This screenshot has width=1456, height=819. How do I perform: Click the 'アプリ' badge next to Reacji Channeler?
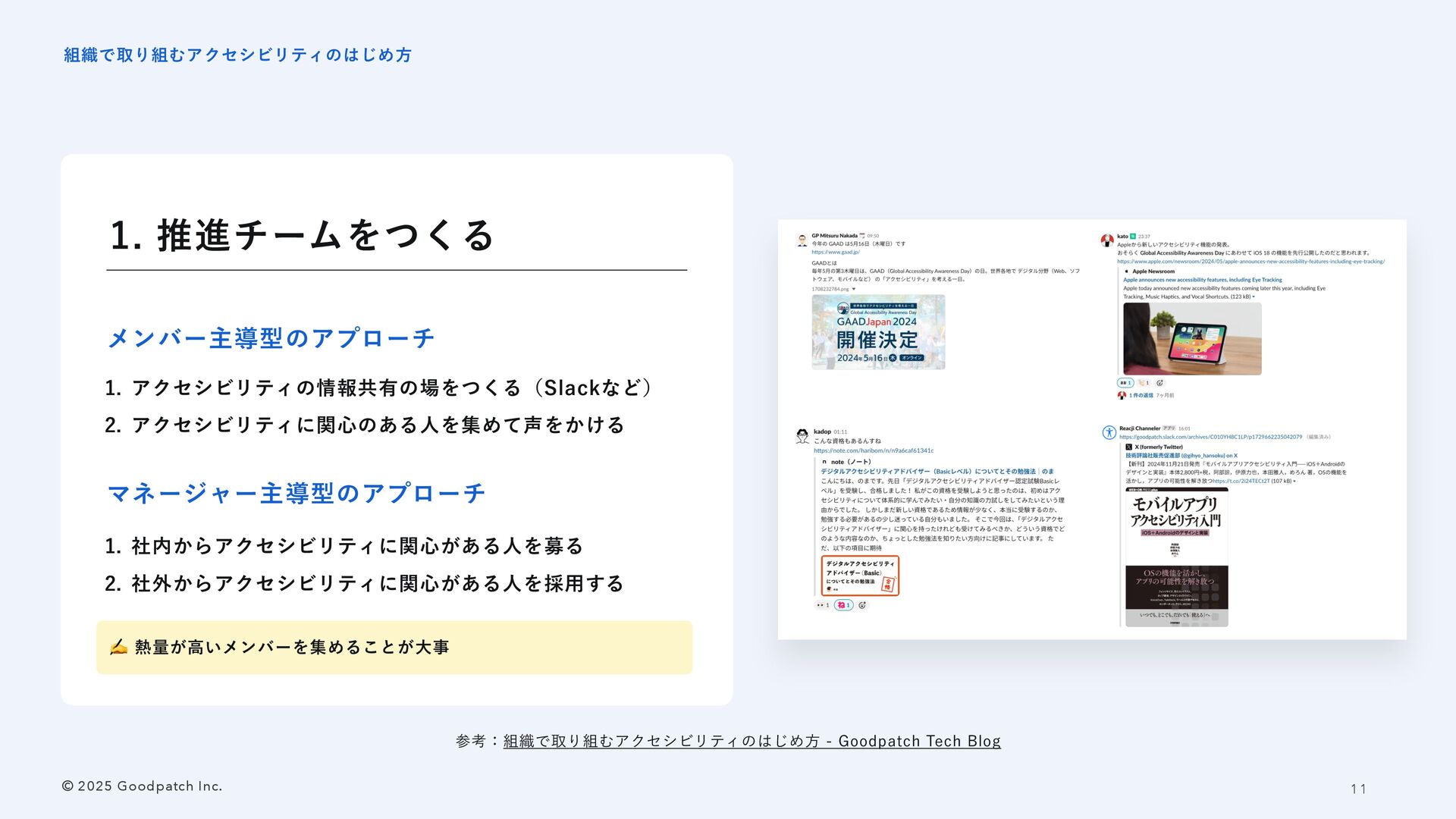(x=1169, y=428)
